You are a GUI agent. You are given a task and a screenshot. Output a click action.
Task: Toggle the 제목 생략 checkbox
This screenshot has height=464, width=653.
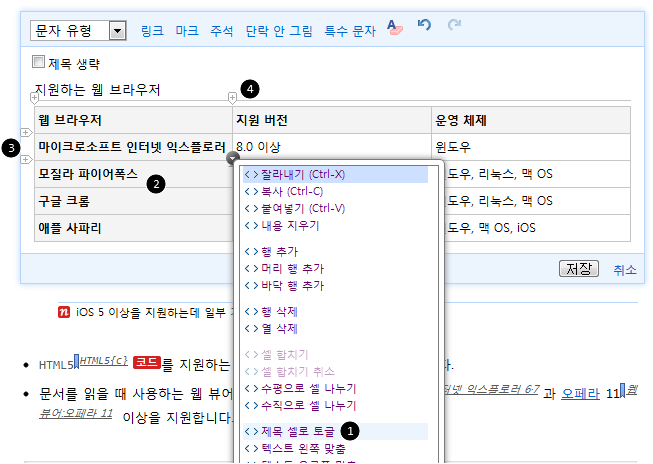(38, 62)
